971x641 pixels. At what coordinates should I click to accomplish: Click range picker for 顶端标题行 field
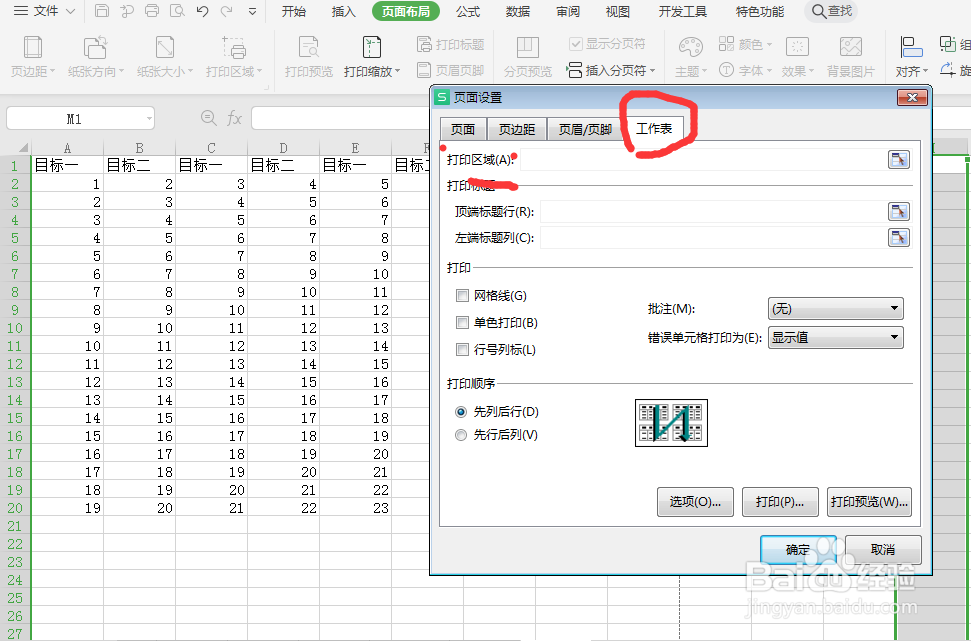899,212
